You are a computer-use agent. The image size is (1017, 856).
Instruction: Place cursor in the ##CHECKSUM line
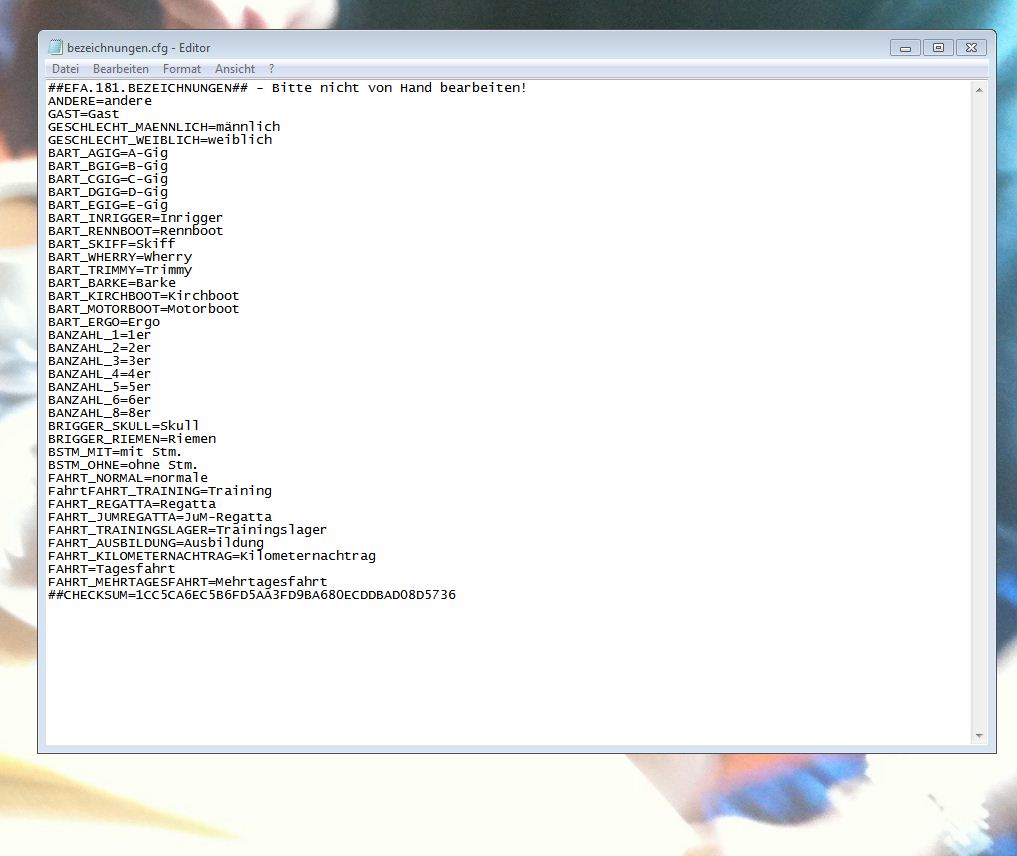[252, 595]
